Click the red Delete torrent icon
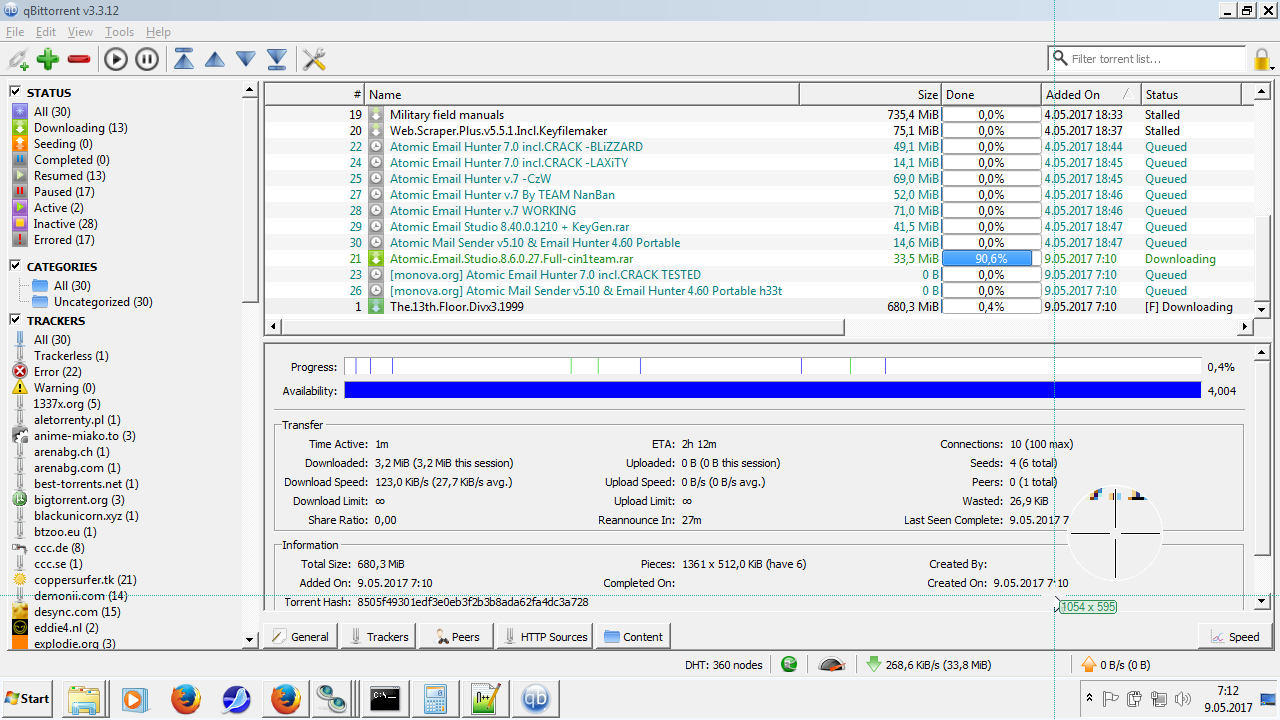This screenshot has height=720, width=1280. click(79, 59)
